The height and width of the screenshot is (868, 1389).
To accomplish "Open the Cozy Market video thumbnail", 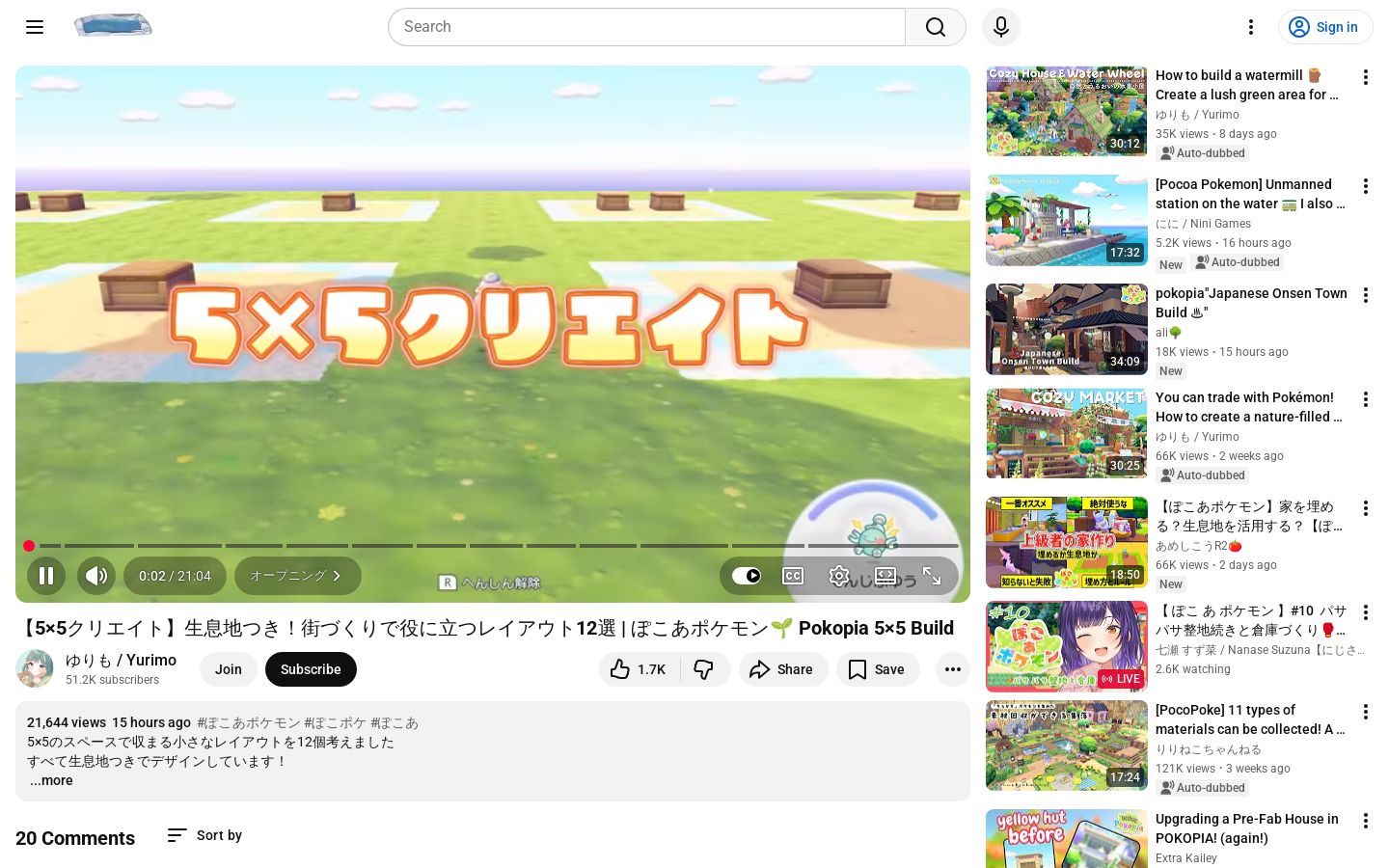I will point(1067,433).
